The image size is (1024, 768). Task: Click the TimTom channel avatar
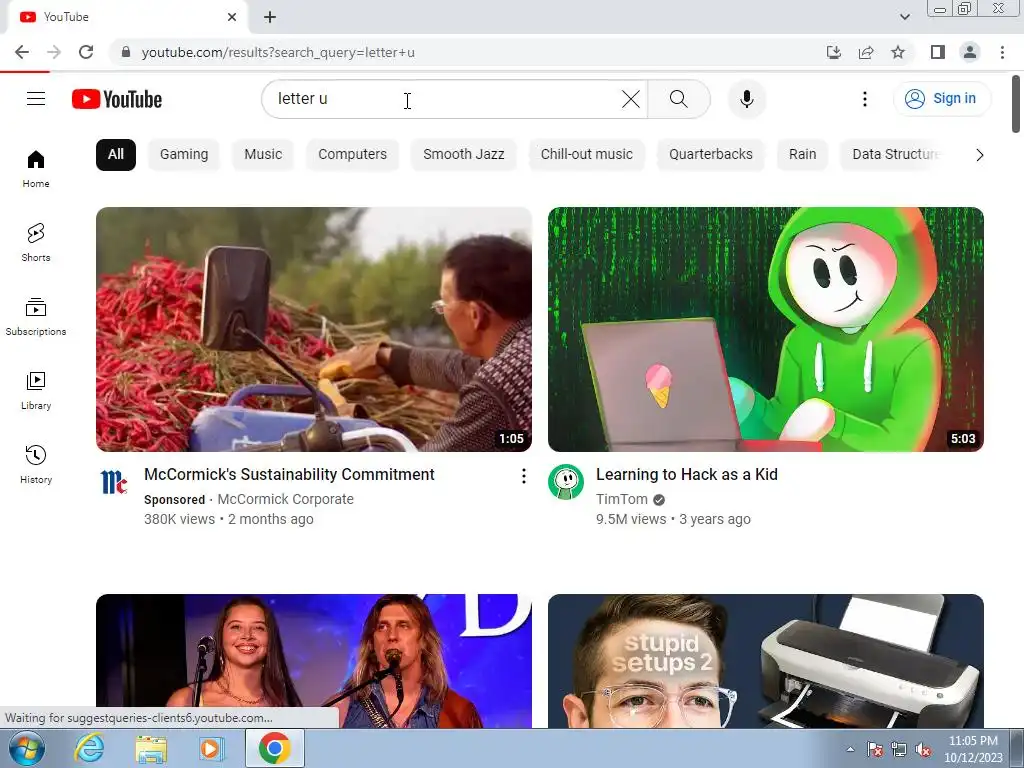[566, 482]
